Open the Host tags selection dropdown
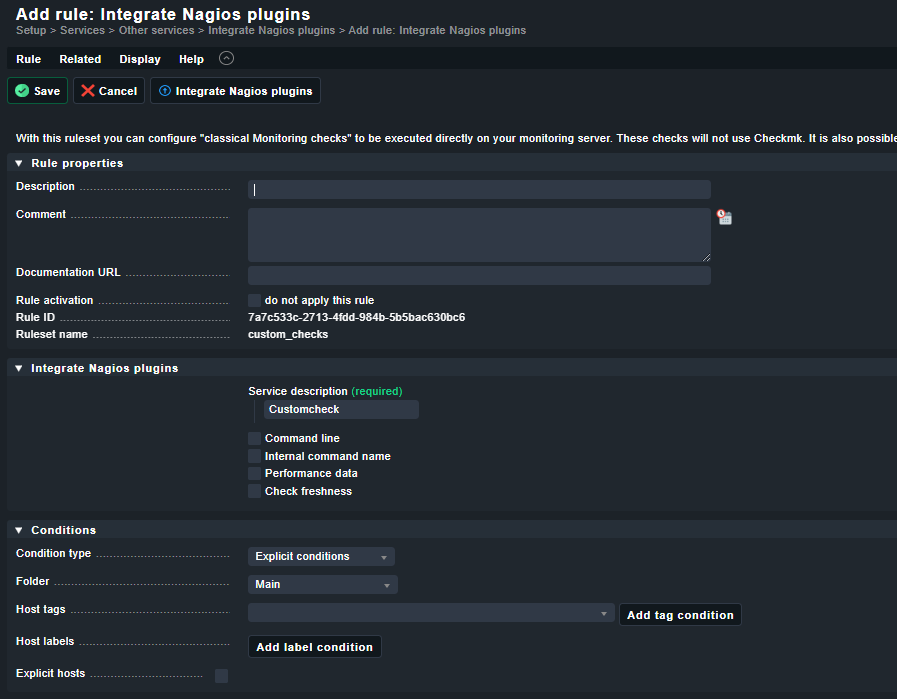 [430, 614]
